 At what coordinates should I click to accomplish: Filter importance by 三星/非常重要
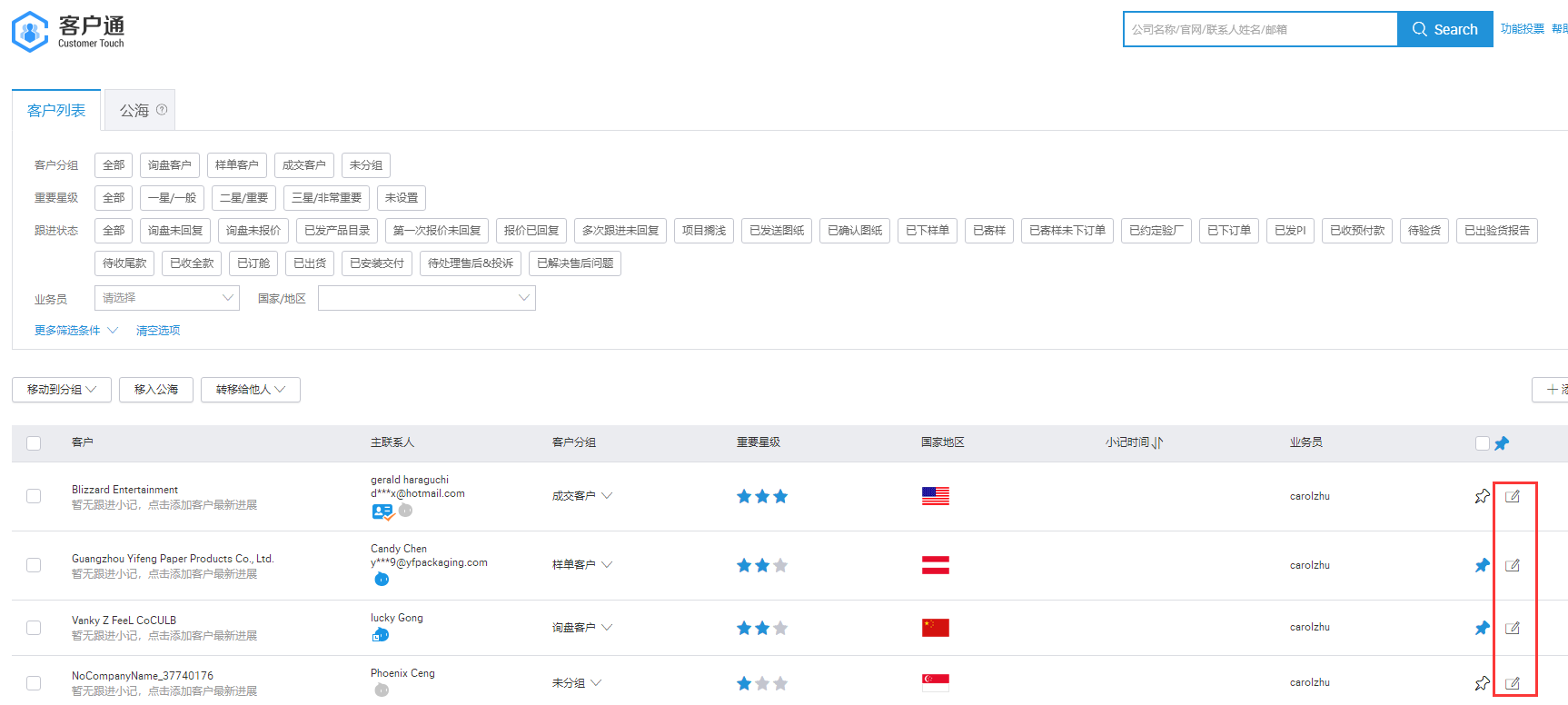click(x=327, y=198)
